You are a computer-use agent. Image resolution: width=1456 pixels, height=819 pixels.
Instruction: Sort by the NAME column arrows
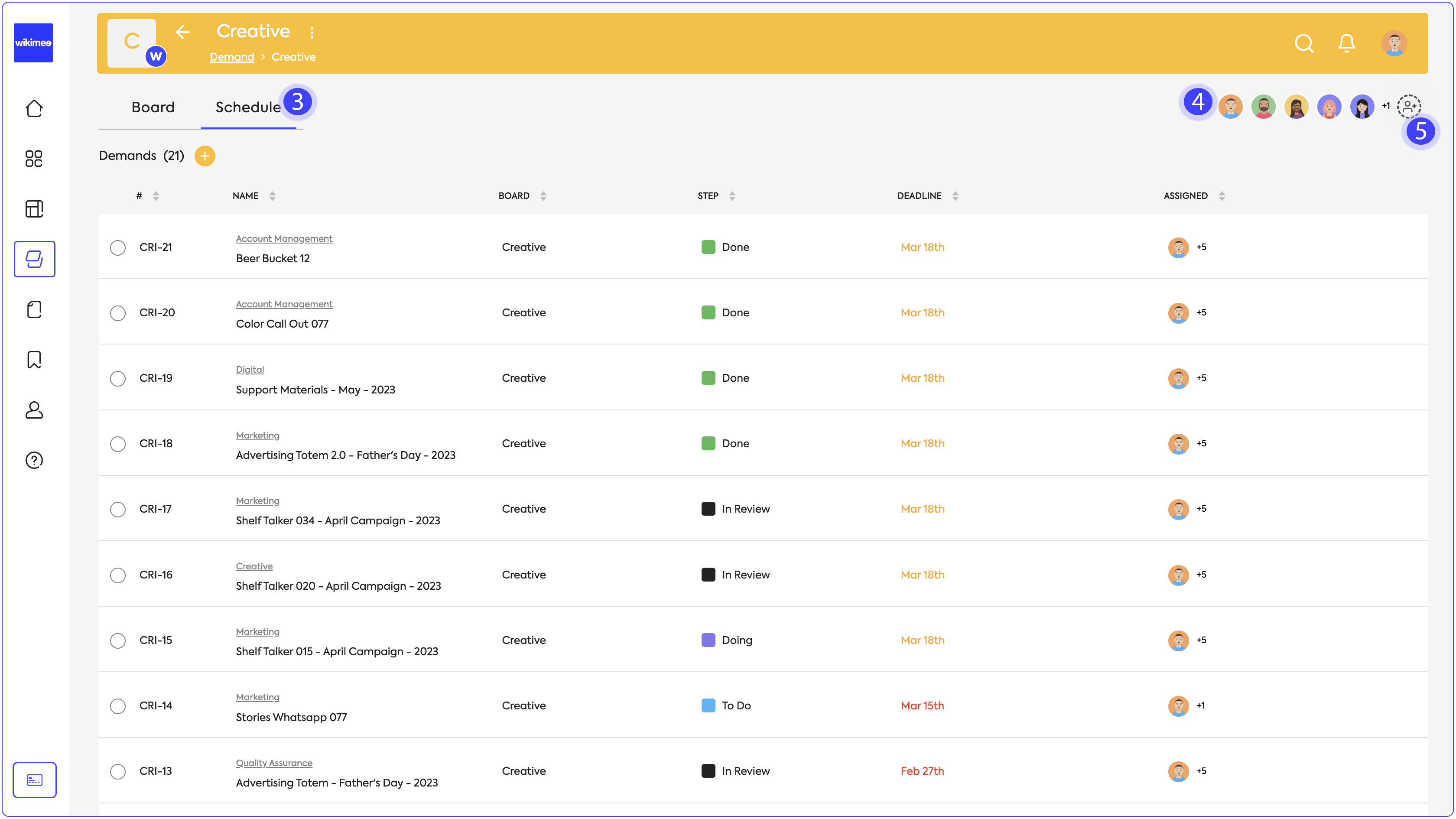click(x=273, y=196)
